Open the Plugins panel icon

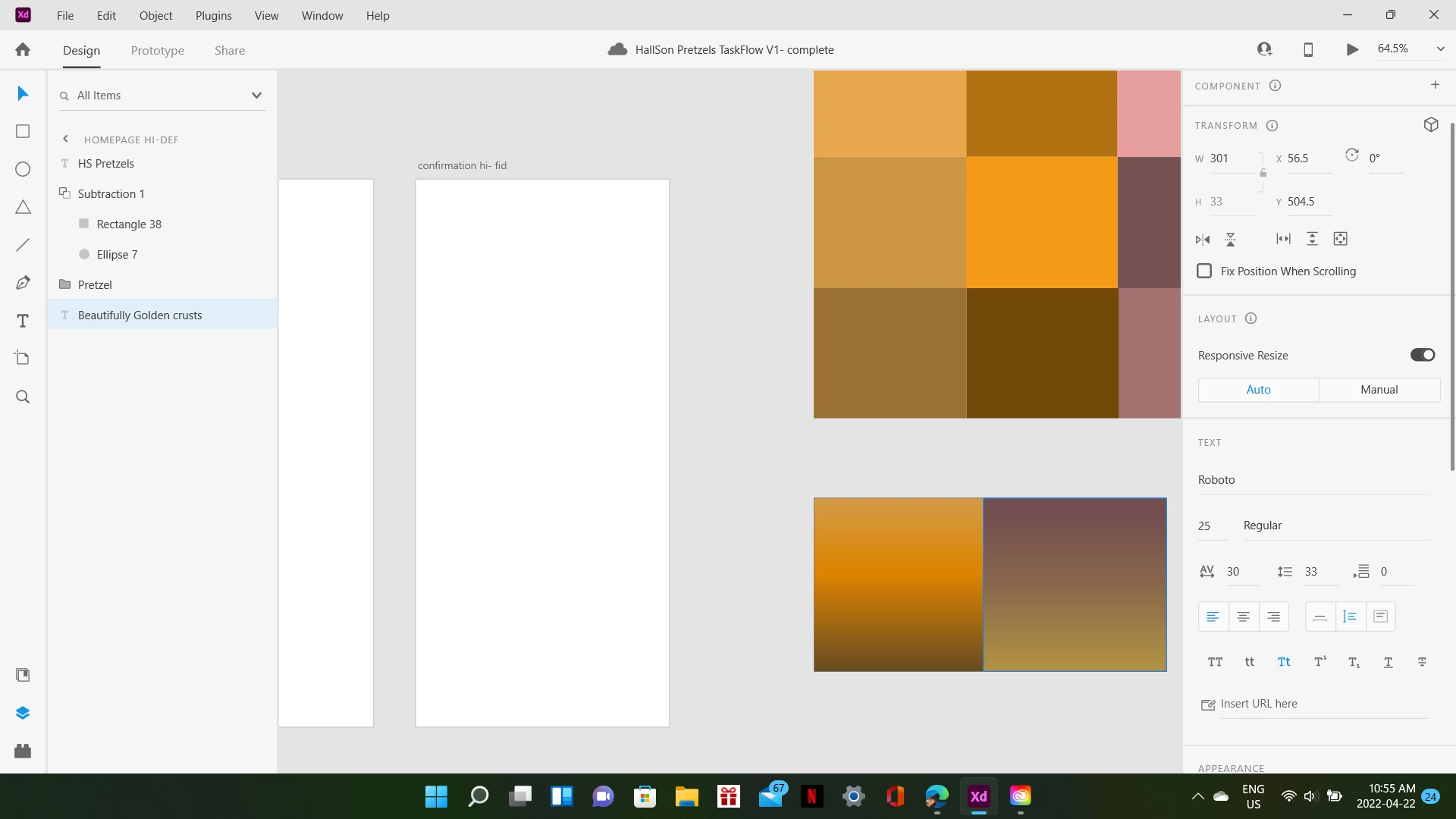(x=23, y=751)
